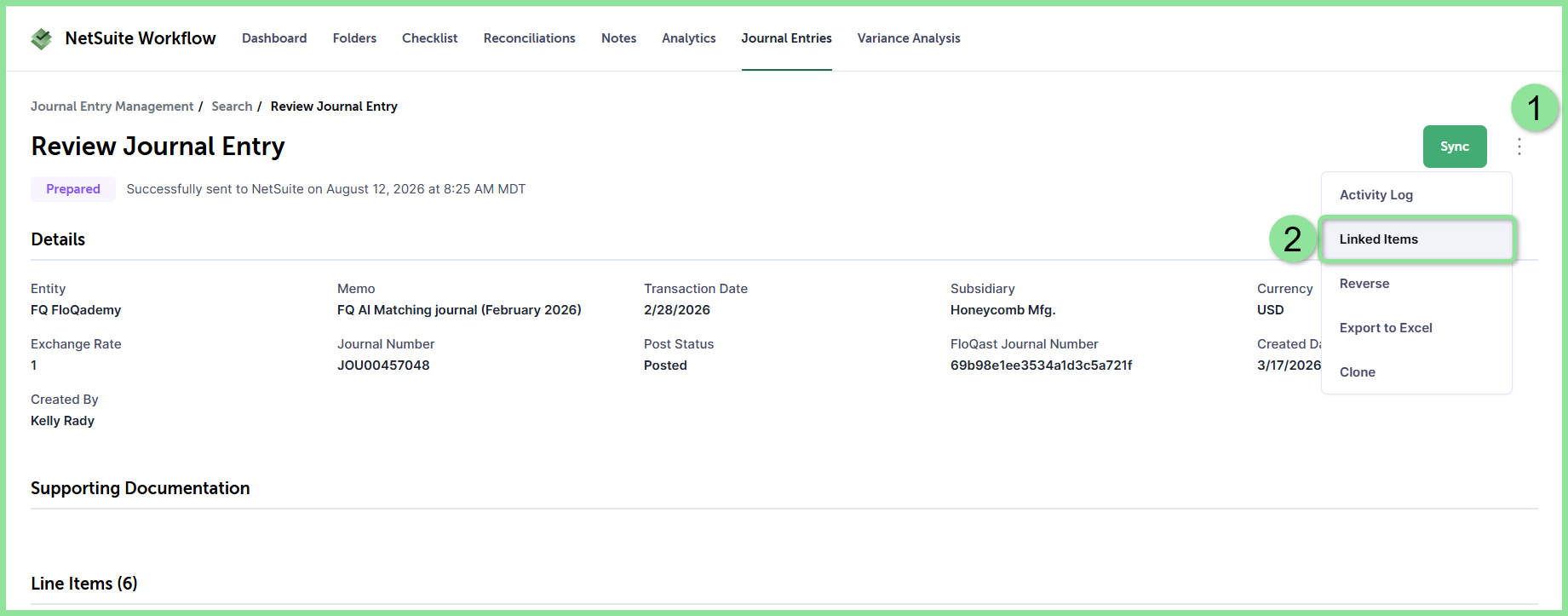Click the Review Journal Entry page title
The width and height of the screenshot is (1568, 616).
158,147
